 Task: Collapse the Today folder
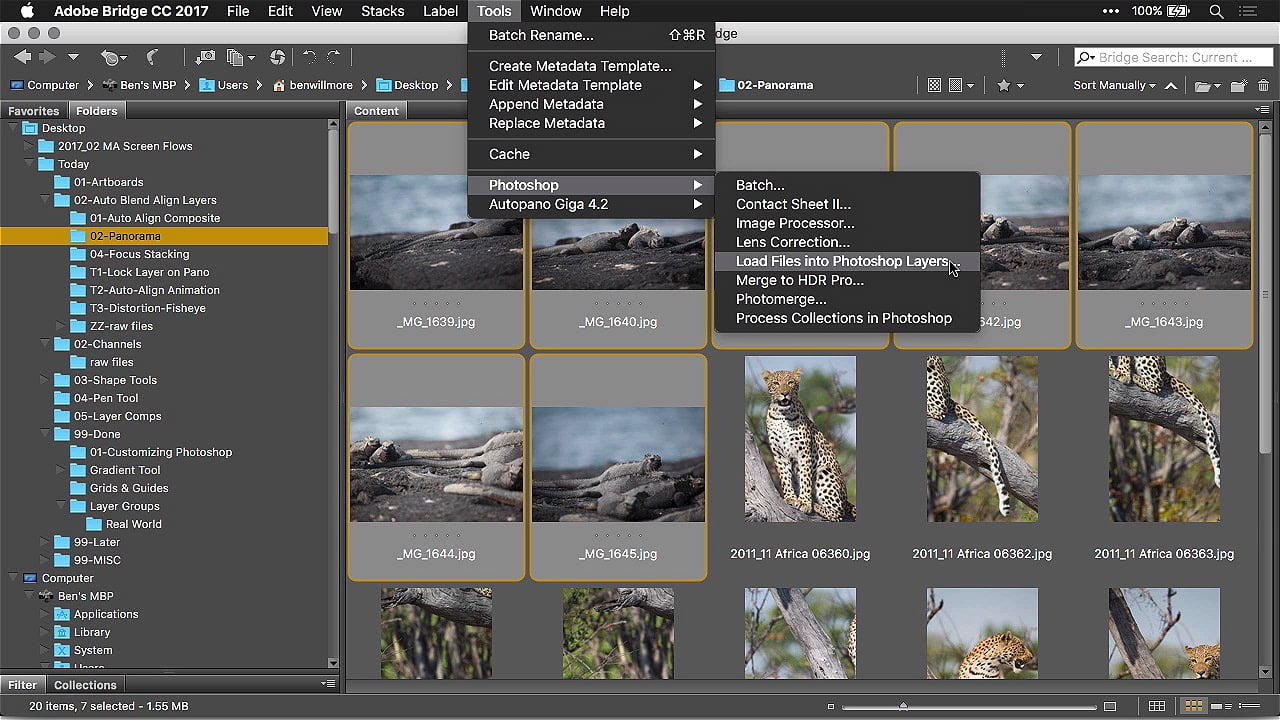(x=29, y=164)
